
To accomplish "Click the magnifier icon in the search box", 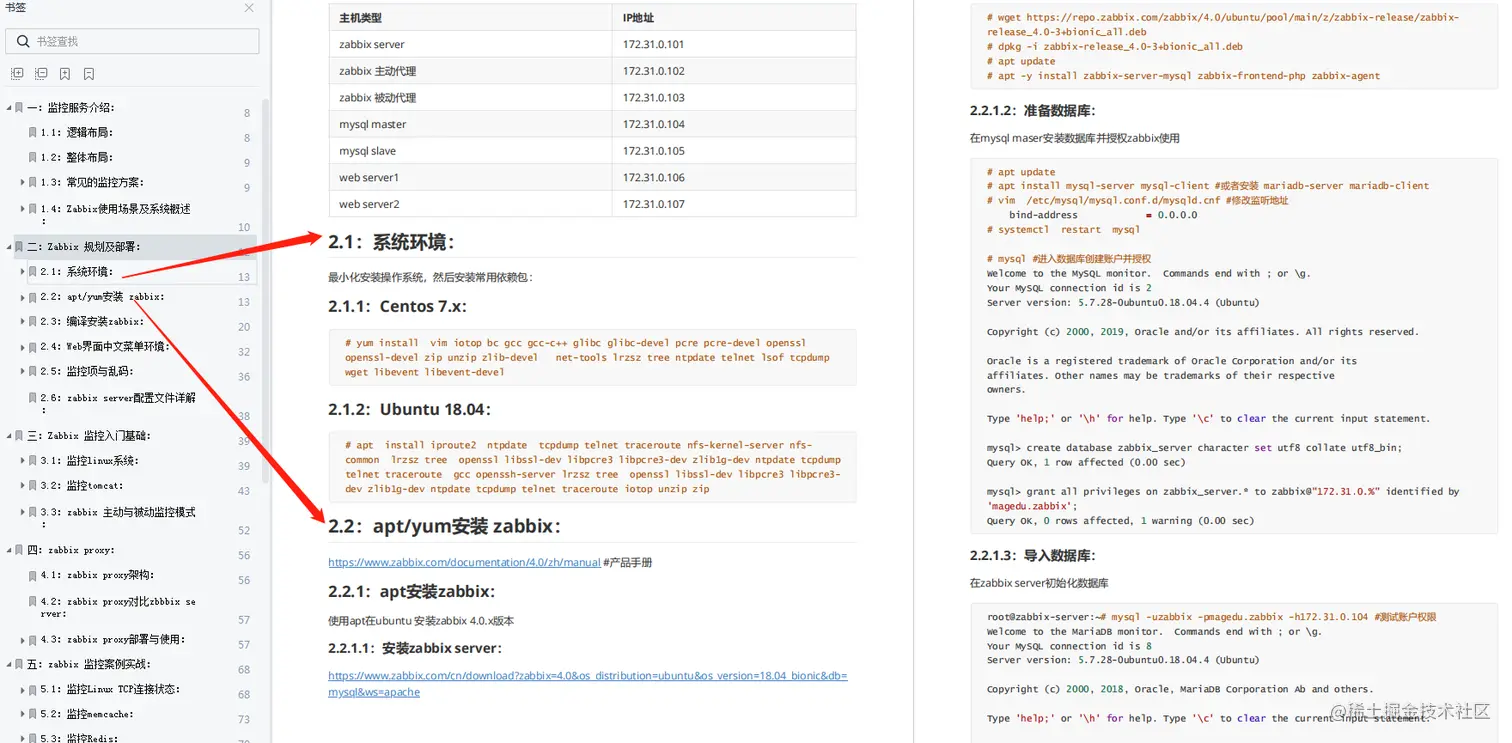I will tap(22, 42).
